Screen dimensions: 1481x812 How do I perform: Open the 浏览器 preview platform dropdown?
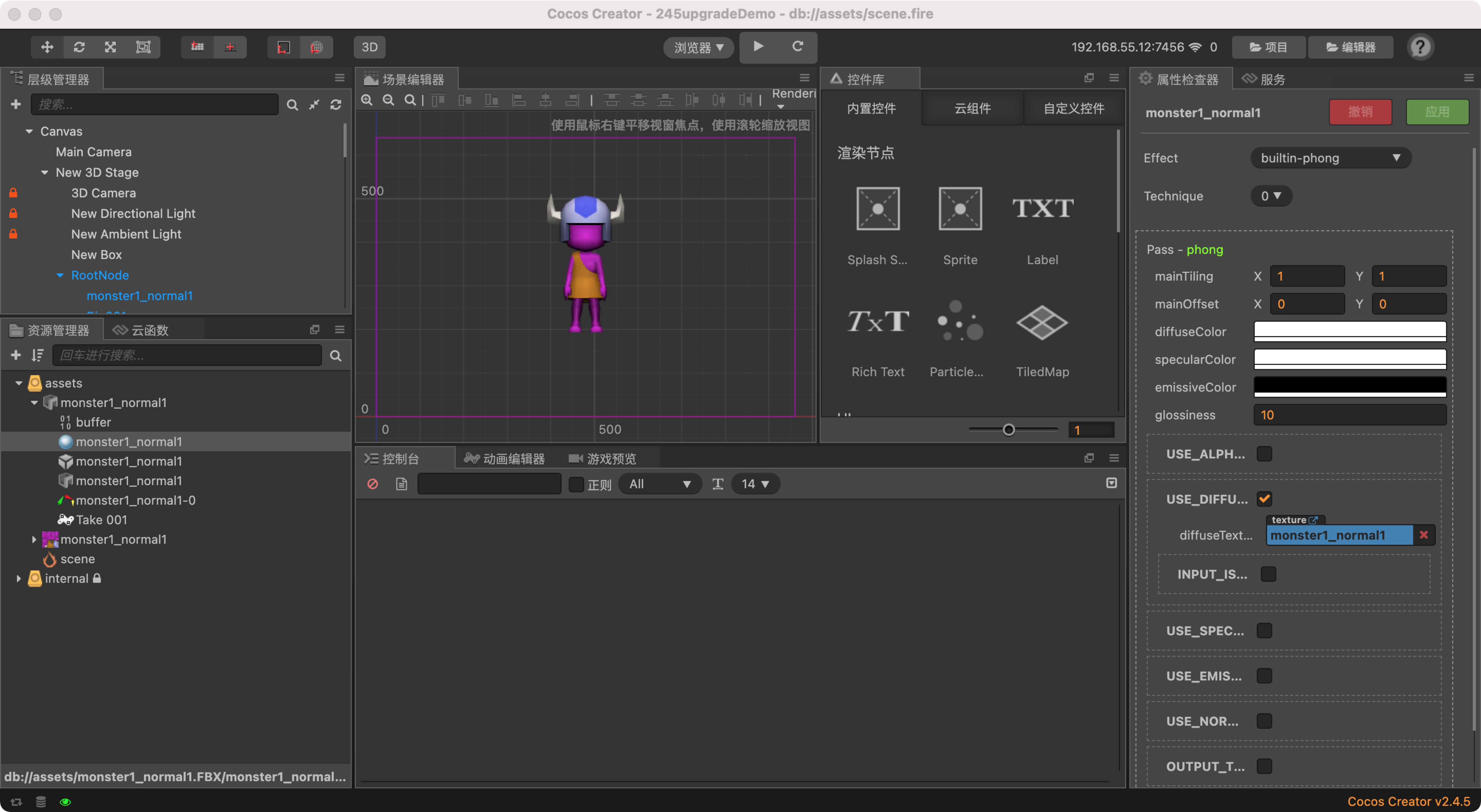pyautogui.click(x=698, y=47)
